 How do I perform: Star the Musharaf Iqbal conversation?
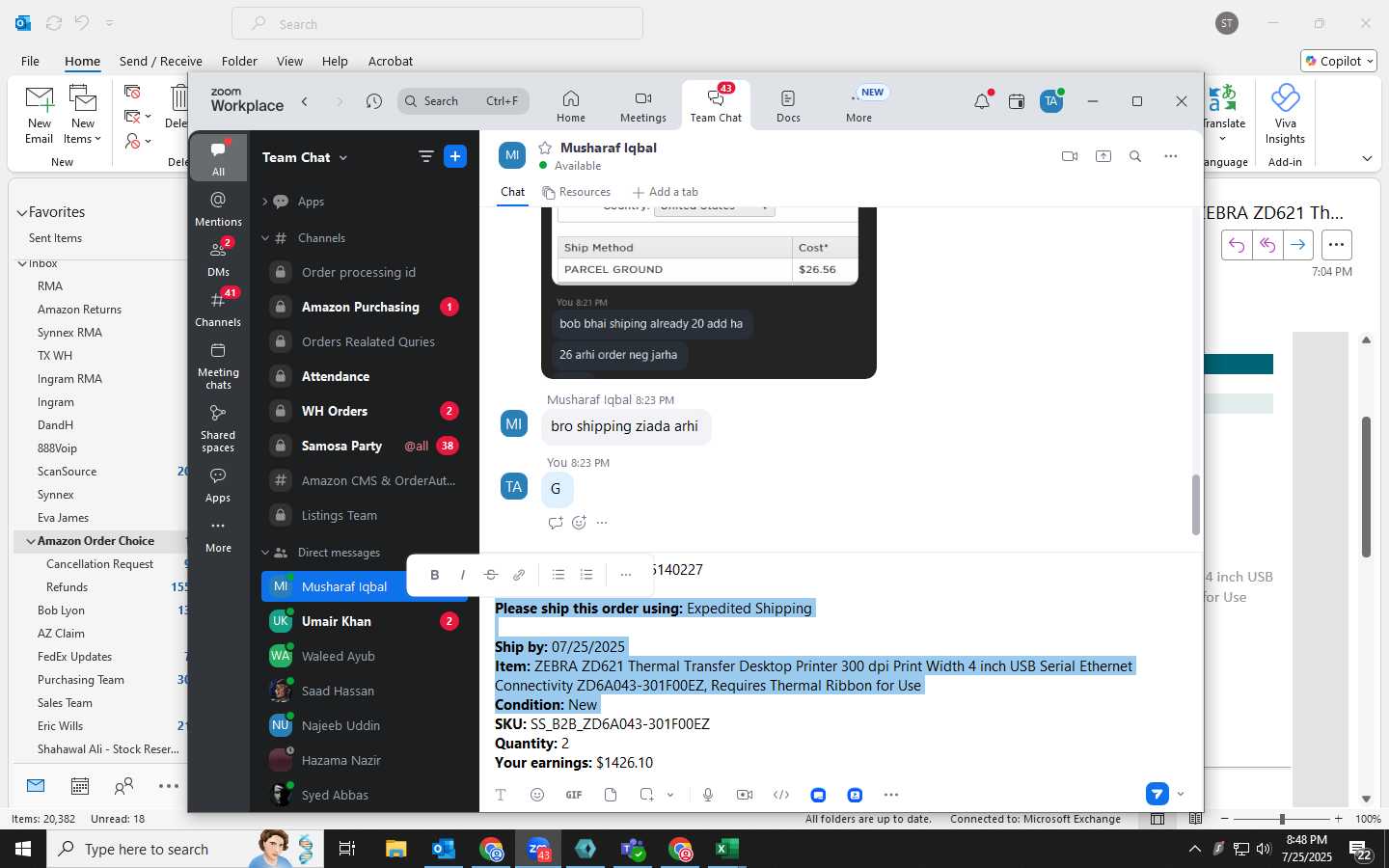click(545, 148)
